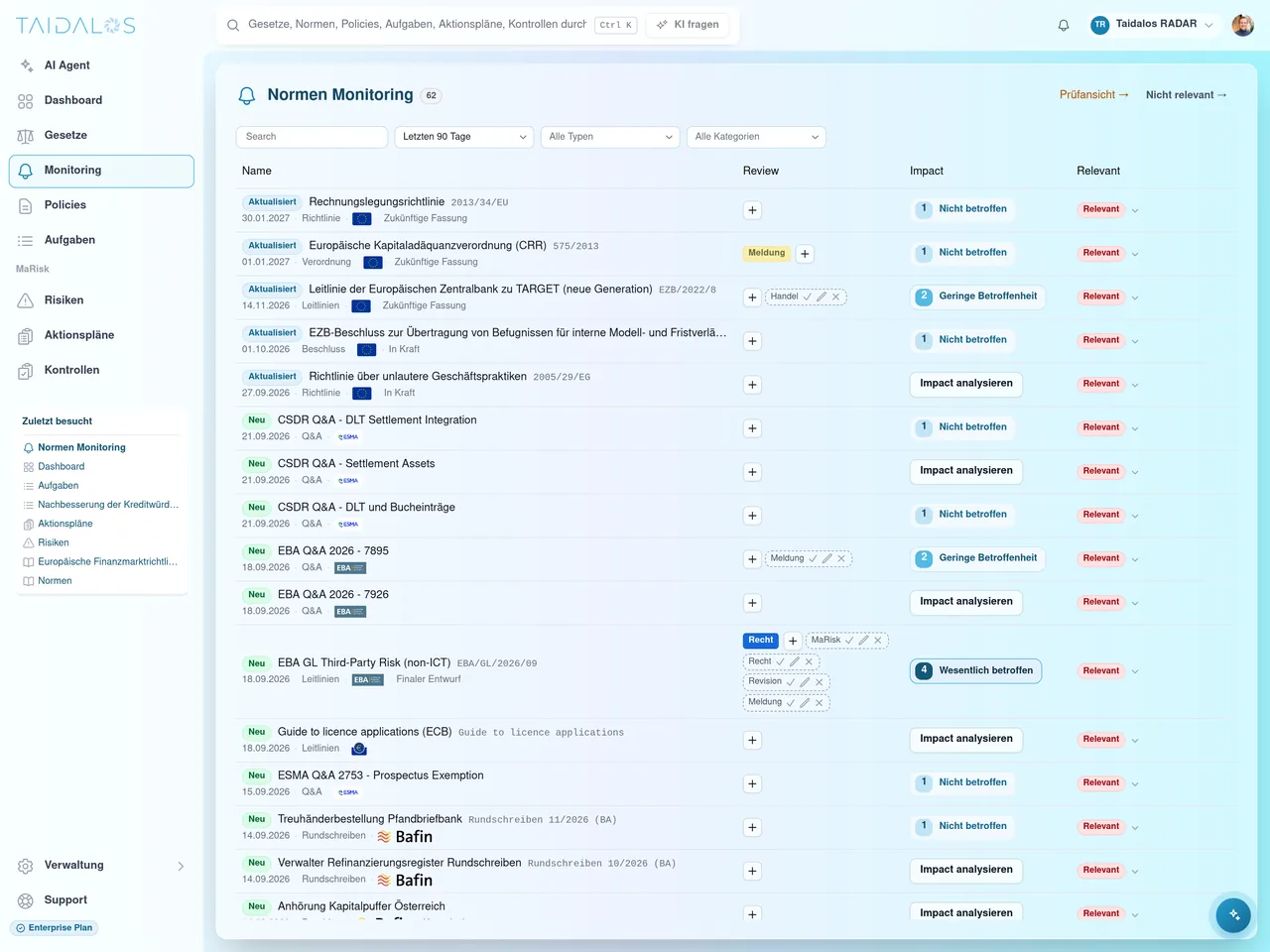
Task: Click the KI fragen button
Action: [688, 25]
